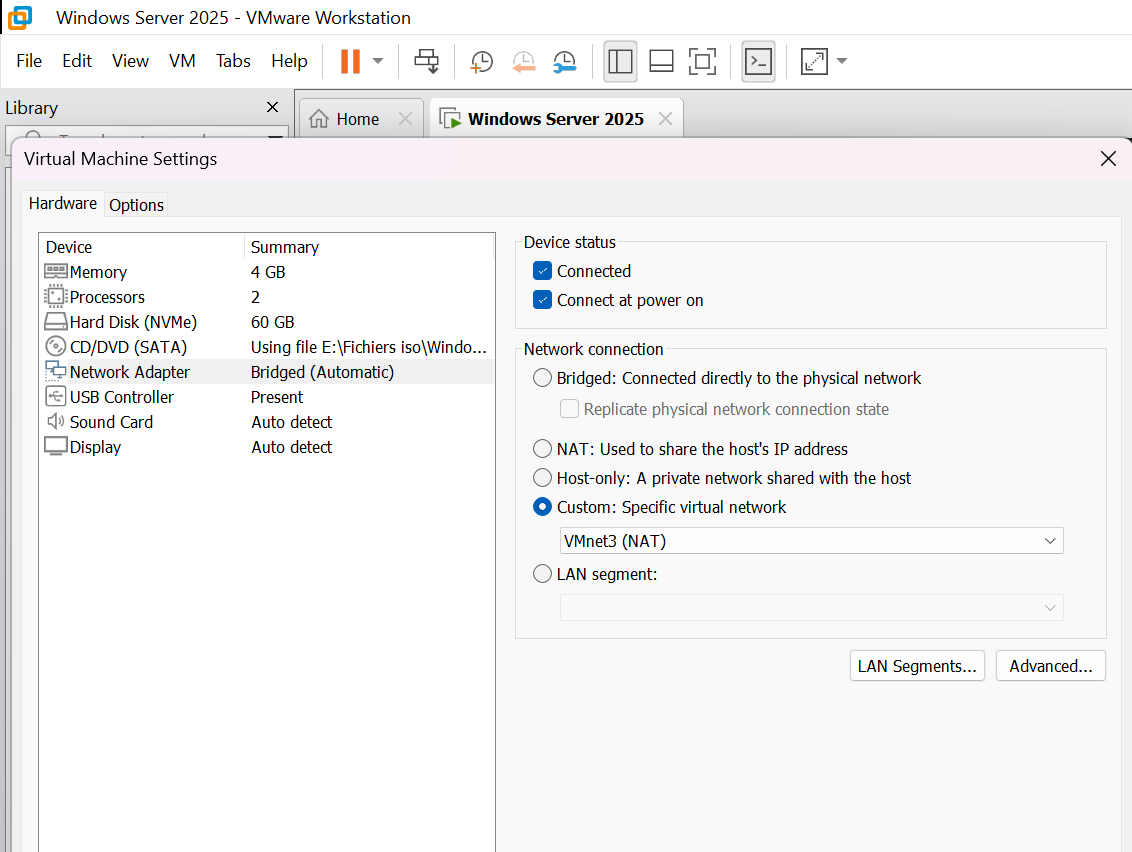Click the Device column header
The image size is (1132, 852).
(142, 247)
